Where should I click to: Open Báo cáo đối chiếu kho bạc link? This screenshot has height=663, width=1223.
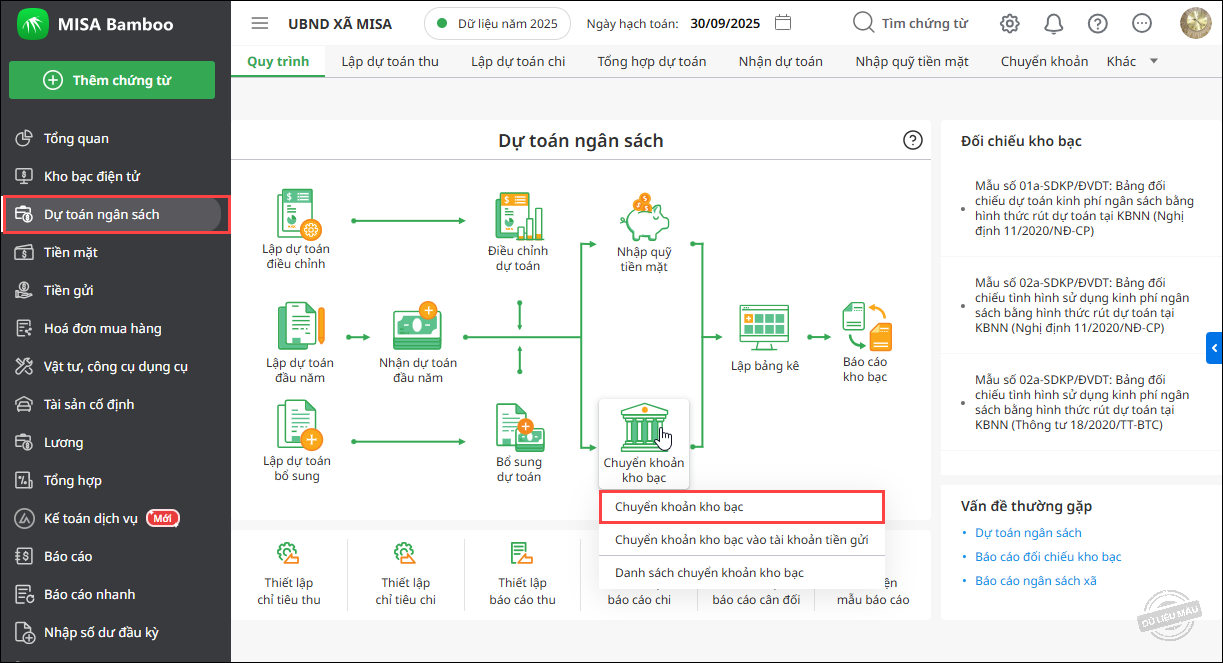pos(1048,557)
